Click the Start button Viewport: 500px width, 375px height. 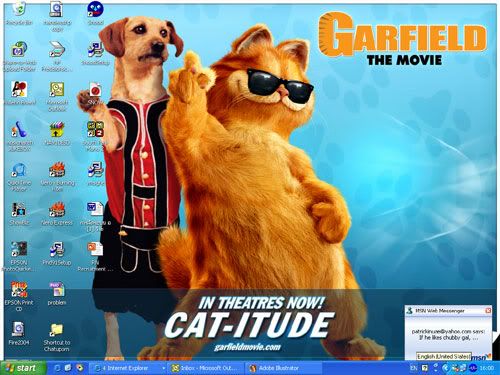click(22, 368)
